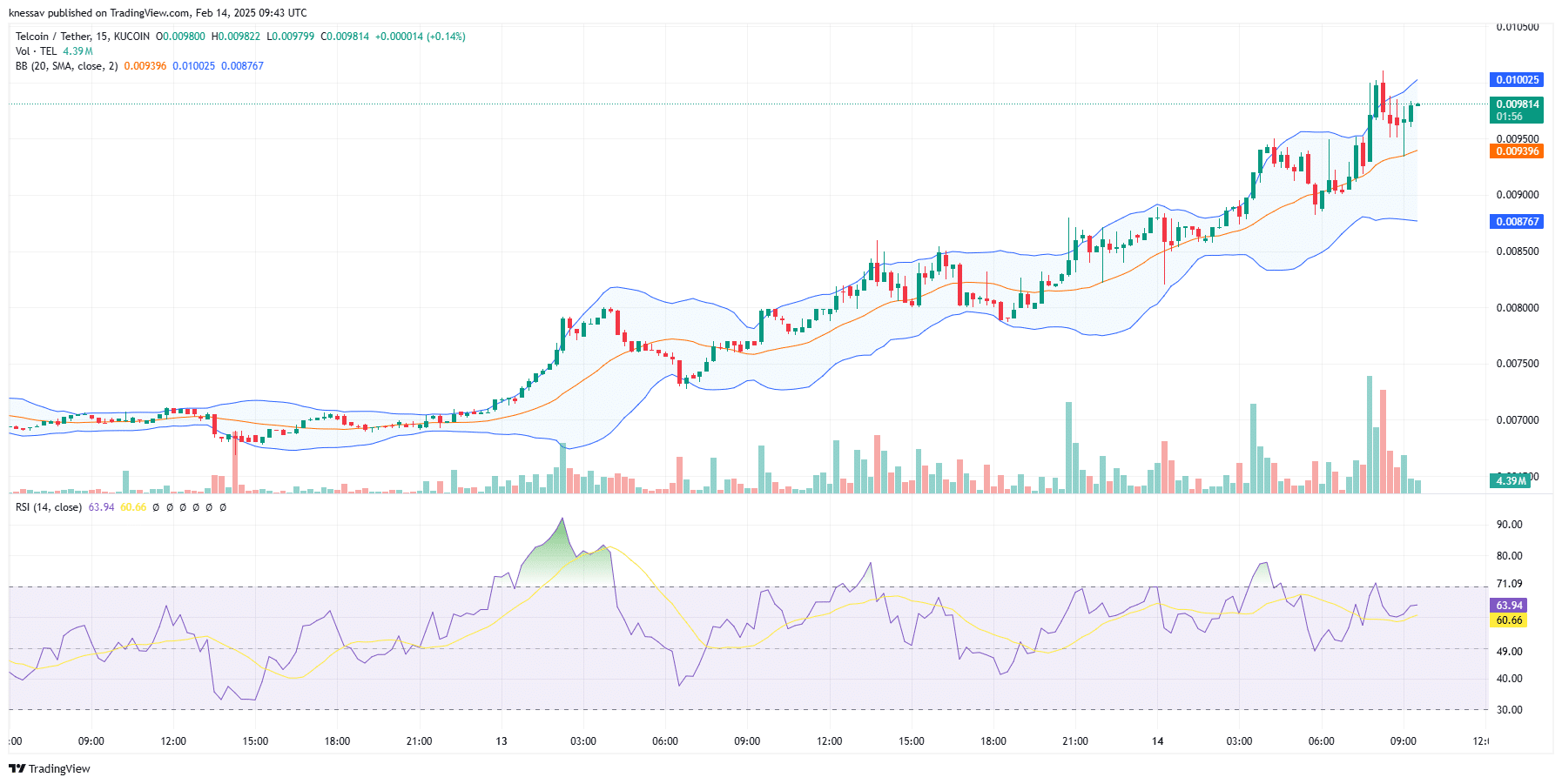Click the green 4.39M volume tag on the axis
This screenshot has width=1562, height=784.
[x=1510, y=481]
